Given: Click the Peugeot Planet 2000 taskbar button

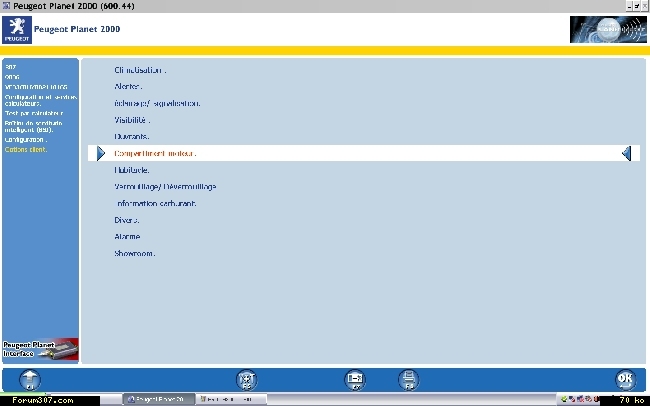Looking at the screenshot, I should [x=158, y=399].
